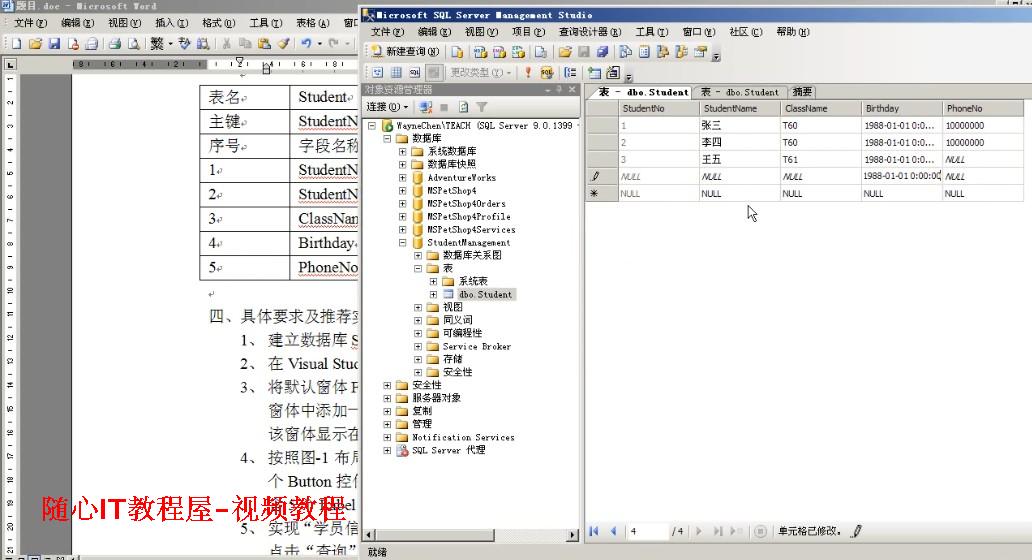Click Word Undo arrow icon
The height and width of the screenshot is (560, 1032).
(306, 43)
